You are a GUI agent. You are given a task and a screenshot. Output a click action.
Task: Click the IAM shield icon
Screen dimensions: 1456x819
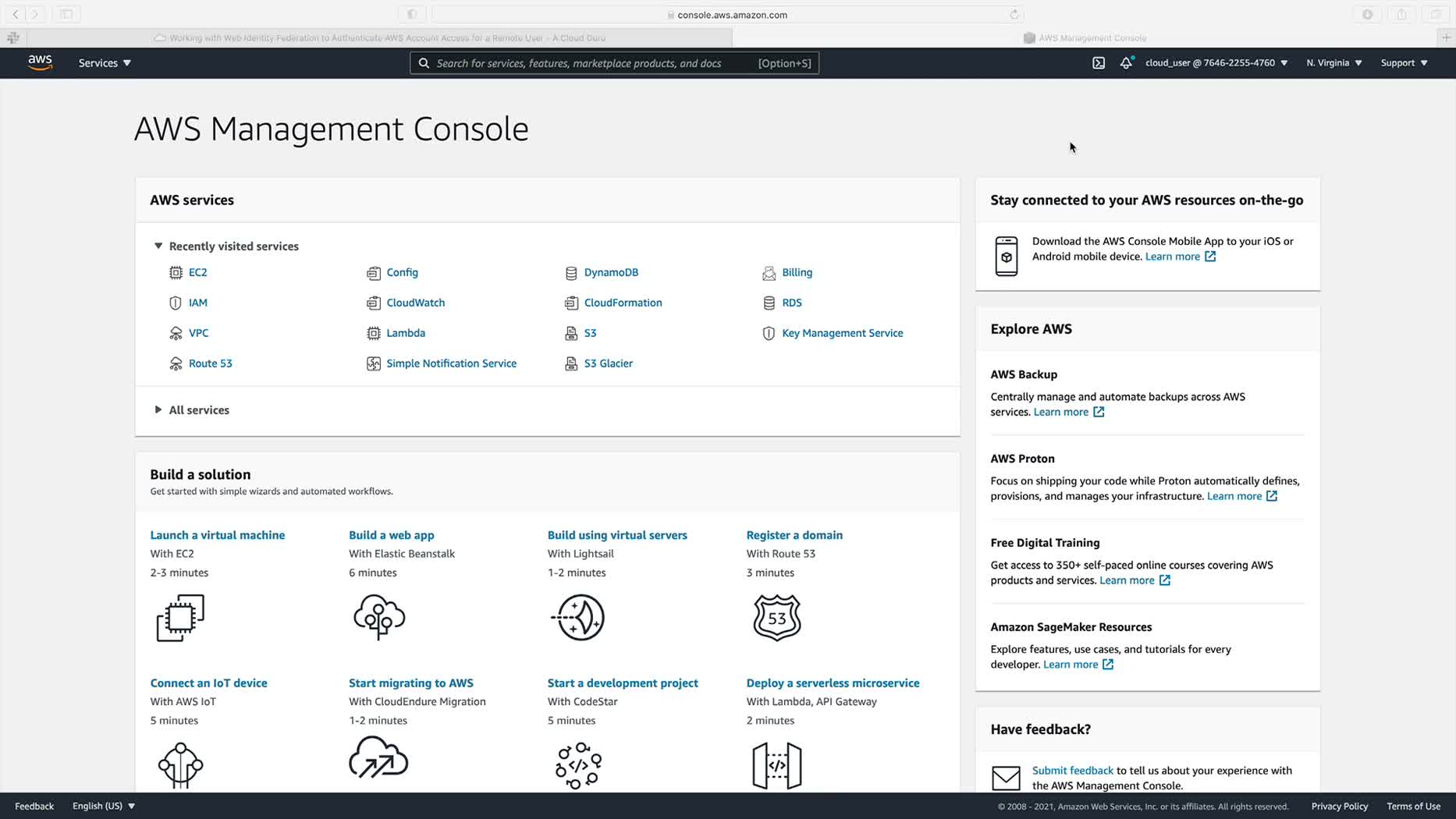pos(176,303)
